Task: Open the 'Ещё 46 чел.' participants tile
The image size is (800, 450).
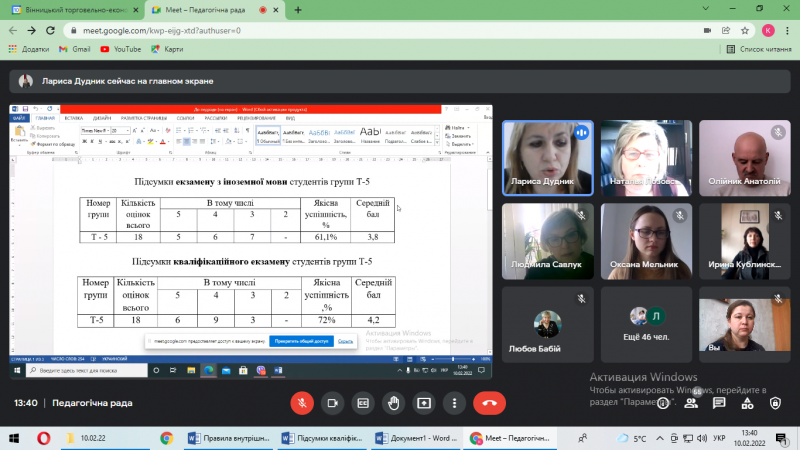Action: [646, 324]
